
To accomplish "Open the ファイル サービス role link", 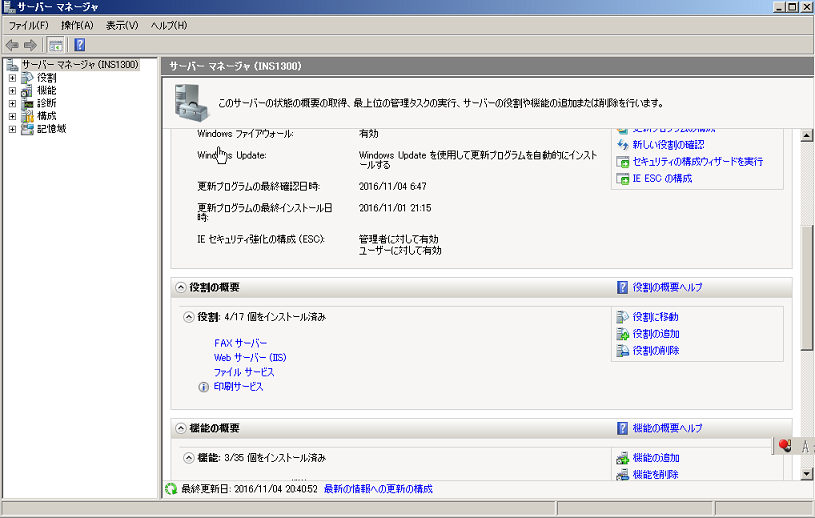I will pos(244,373).
